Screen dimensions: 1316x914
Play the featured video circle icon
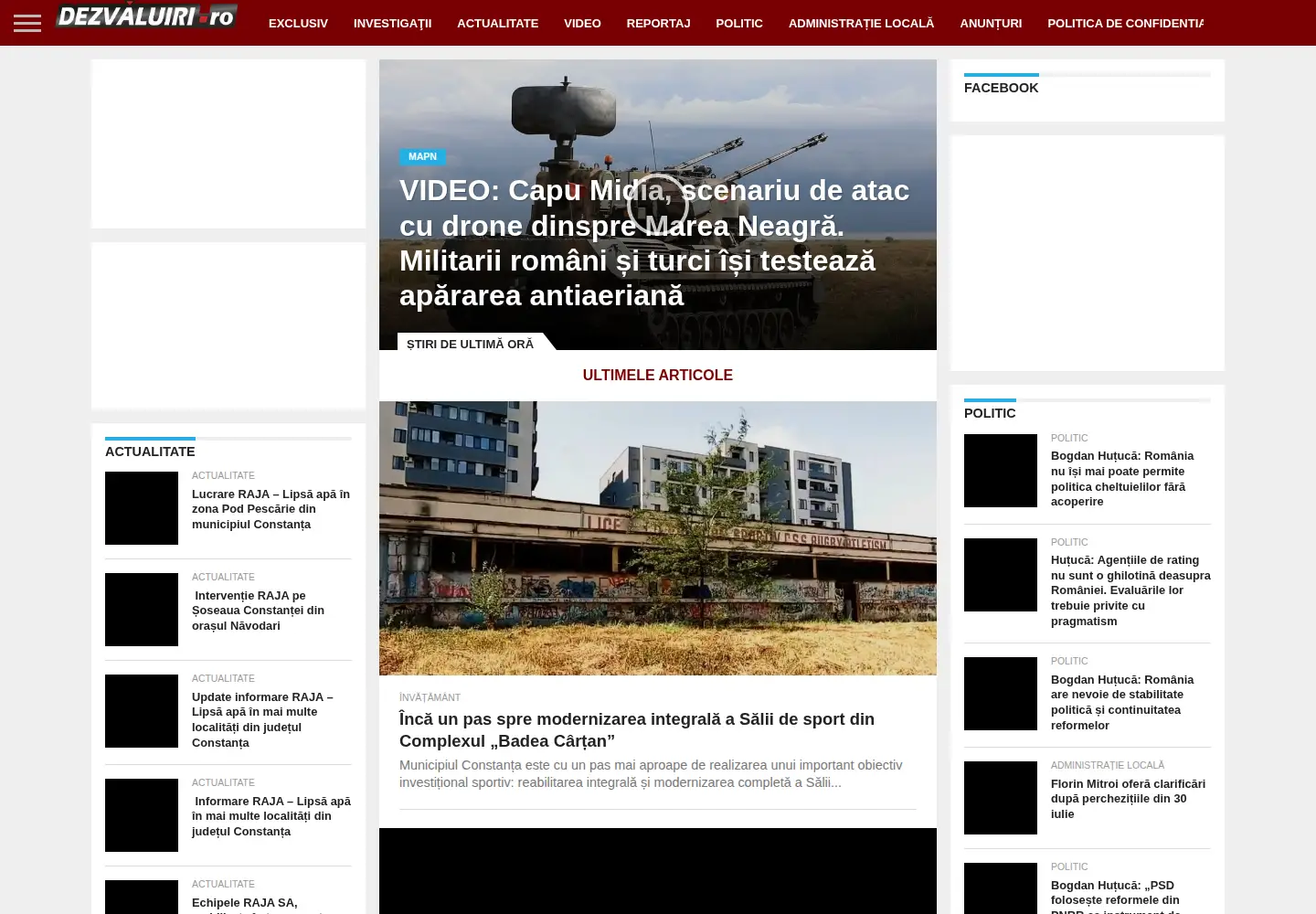657,204
